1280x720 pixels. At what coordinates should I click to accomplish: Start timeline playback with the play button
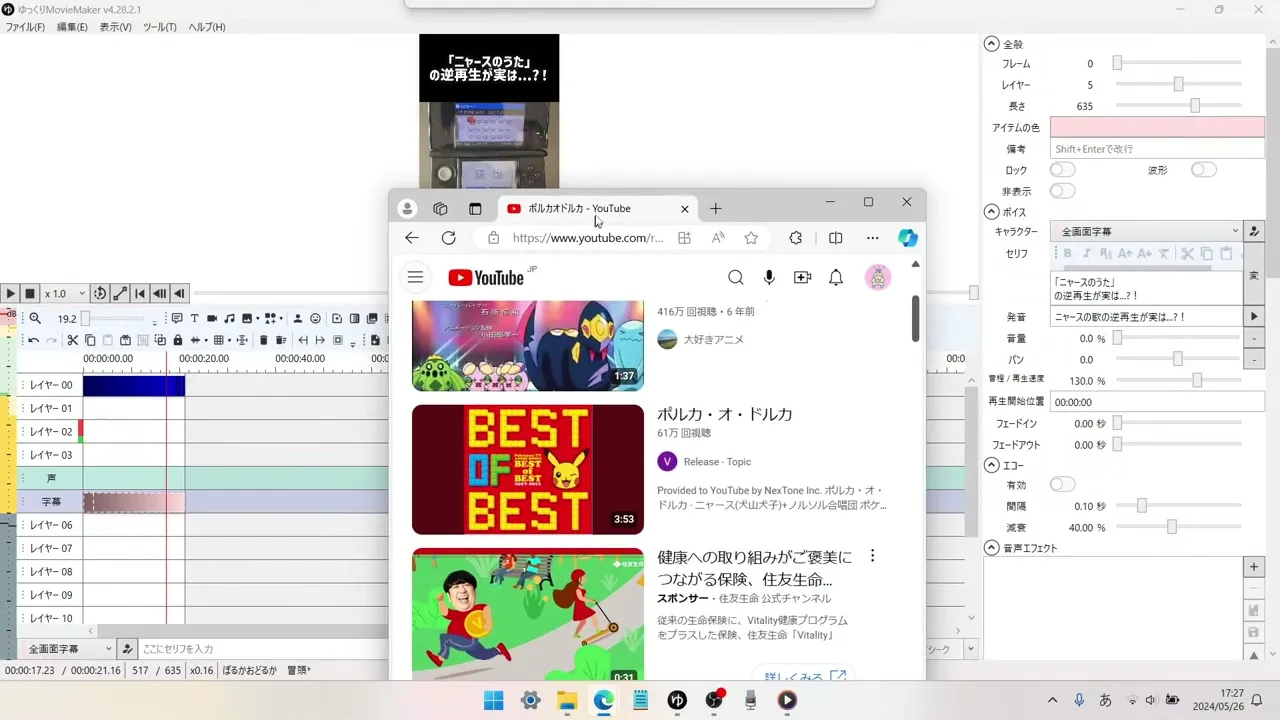coord(10,294)
